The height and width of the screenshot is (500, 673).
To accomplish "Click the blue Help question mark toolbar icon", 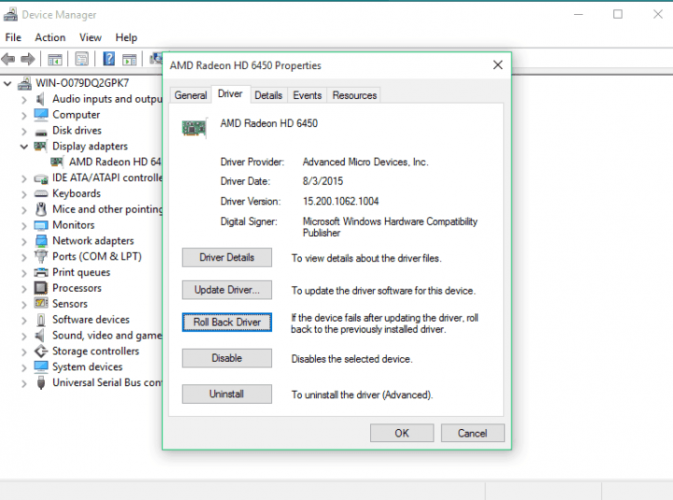I will (x=109, y=59).
